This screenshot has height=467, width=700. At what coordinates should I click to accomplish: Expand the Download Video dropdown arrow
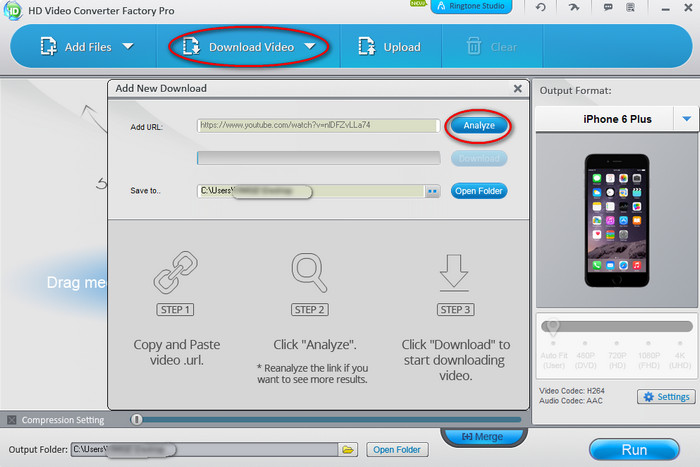tap(310, 46)
